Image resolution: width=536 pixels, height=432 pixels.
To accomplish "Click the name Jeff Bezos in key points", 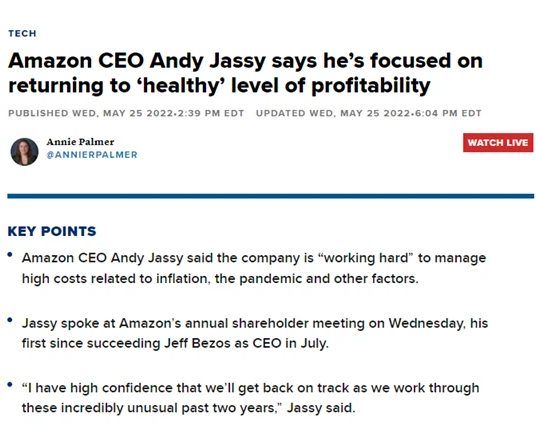I will 197,343.
